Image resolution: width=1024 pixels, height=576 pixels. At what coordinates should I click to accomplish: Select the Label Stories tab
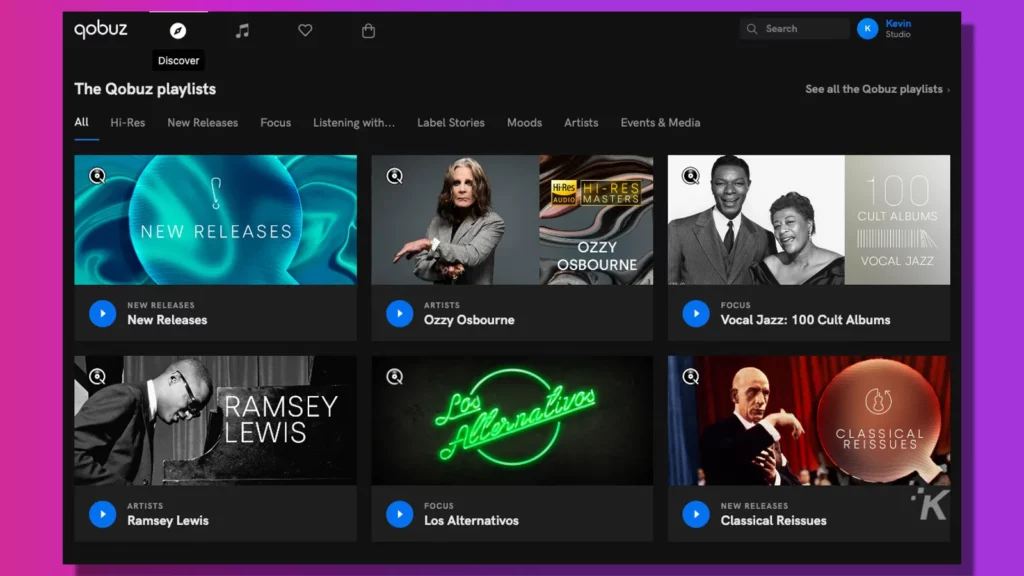450,122
